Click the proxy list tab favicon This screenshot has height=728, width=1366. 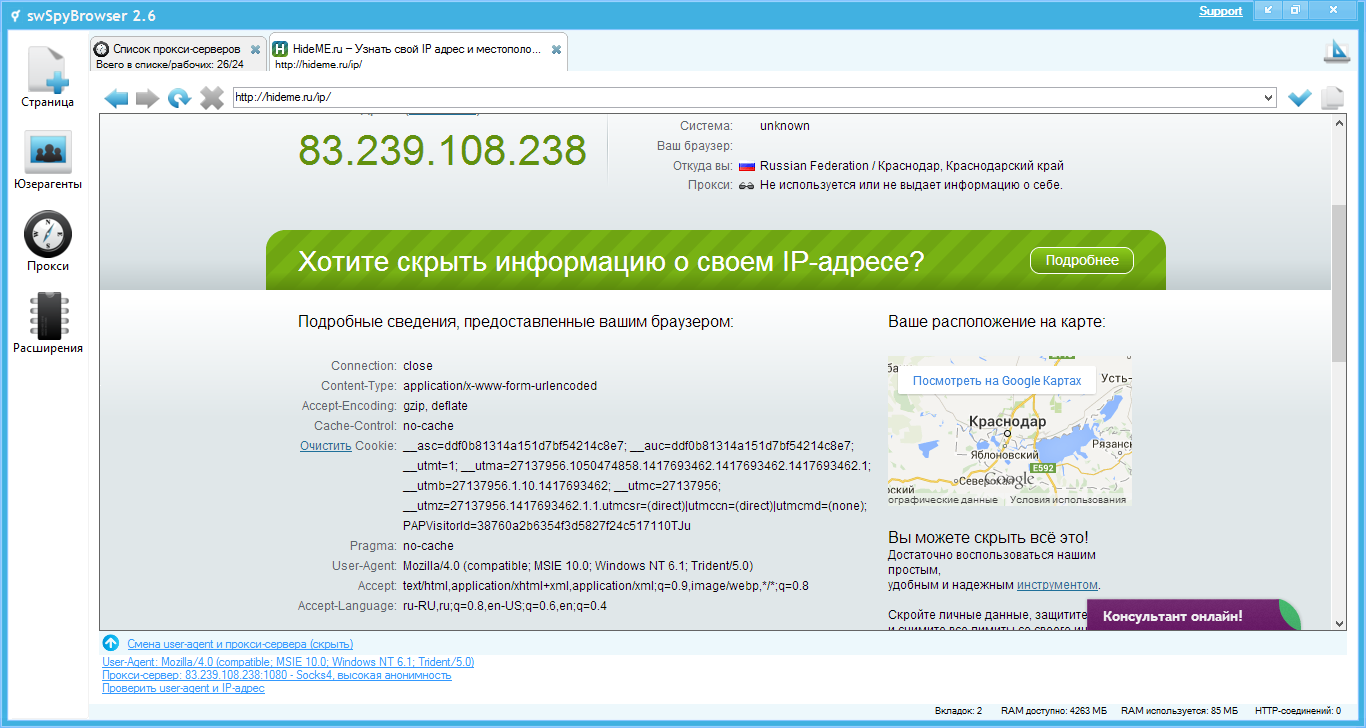[102, 49]
